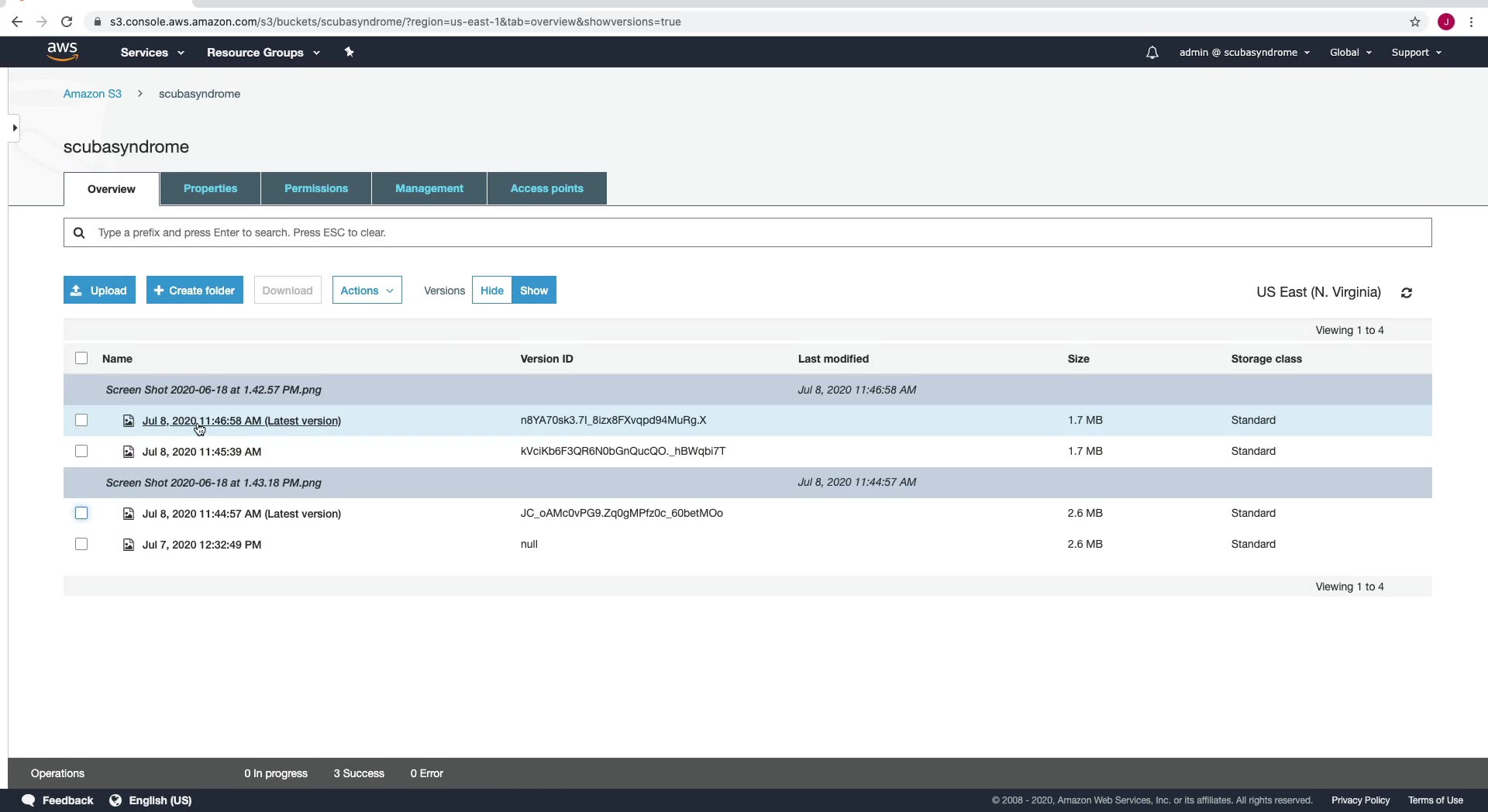Image resolution: width=1488 pixels, height=812 pixels.
Task: Click the image file icon for 11:46:58 AM version
Action: pos(129,421)
